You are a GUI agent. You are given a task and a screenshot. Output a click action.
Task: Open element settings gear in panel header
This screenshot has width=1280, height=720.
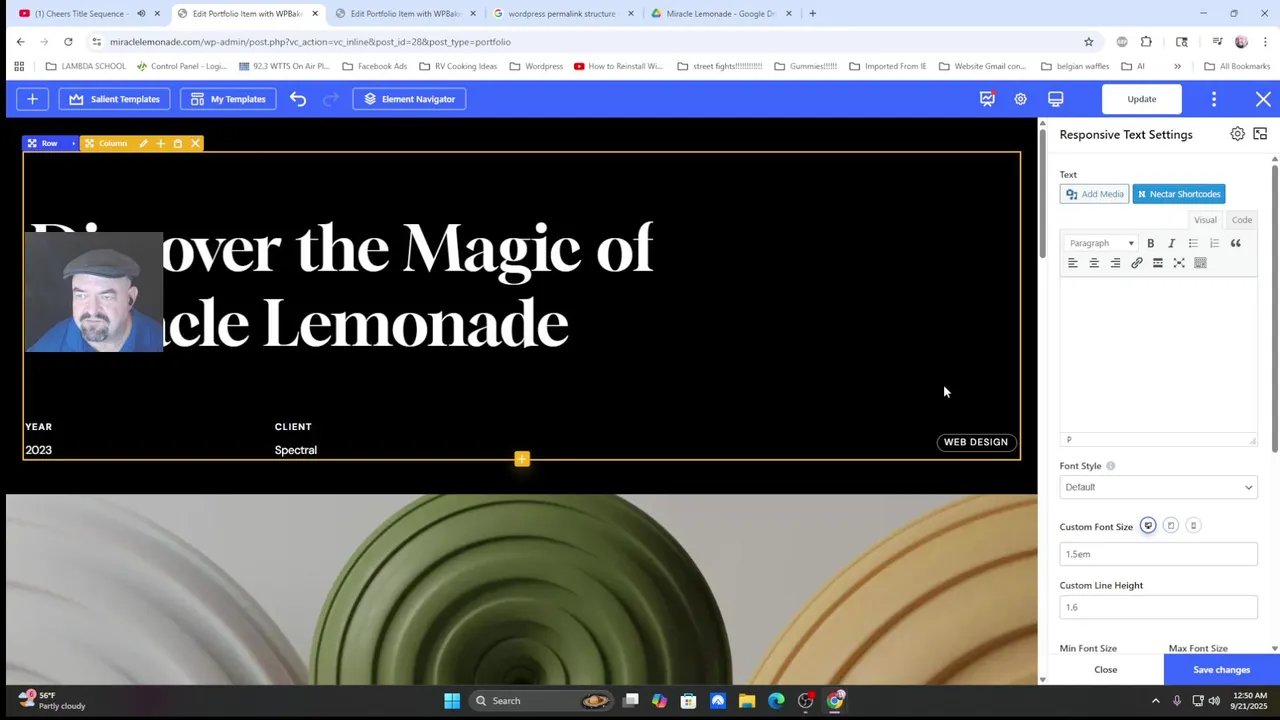point(1237,134)
